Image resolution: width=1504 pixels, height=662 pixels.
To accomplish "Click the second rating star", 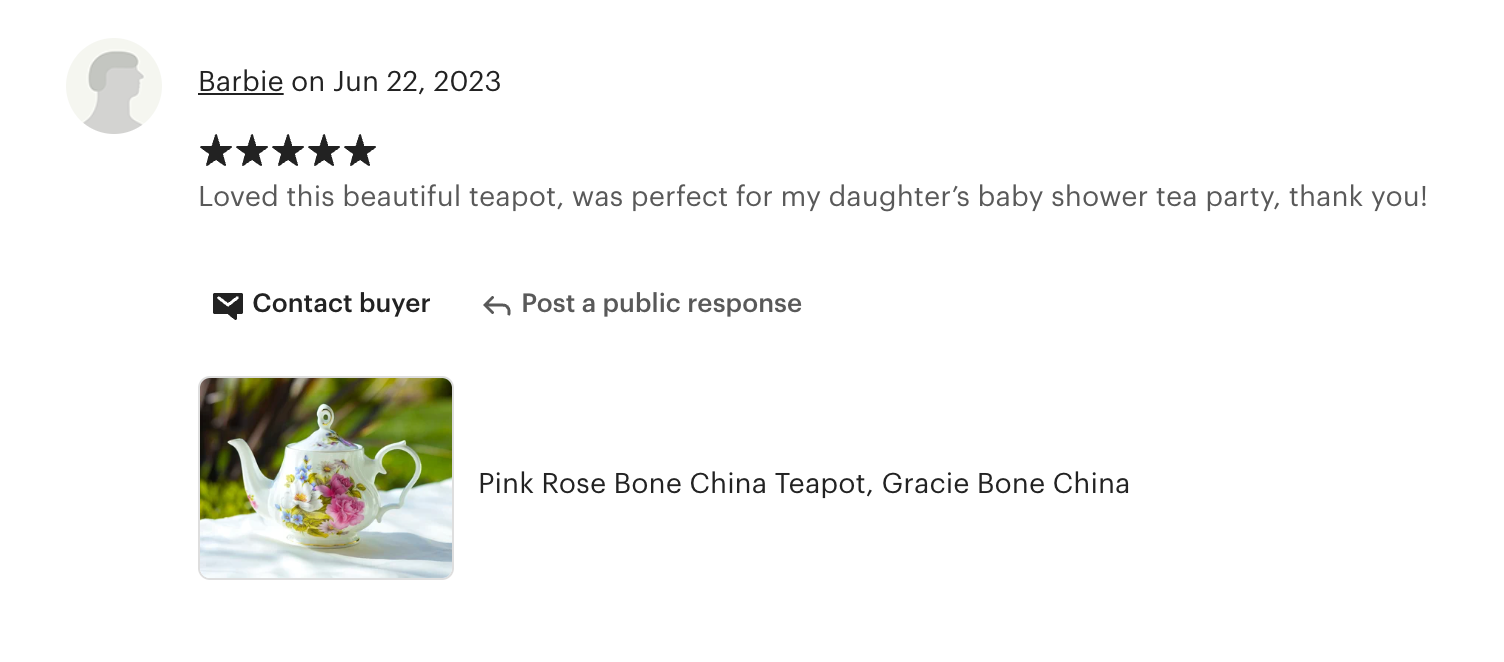I will (x=251, y=152).
